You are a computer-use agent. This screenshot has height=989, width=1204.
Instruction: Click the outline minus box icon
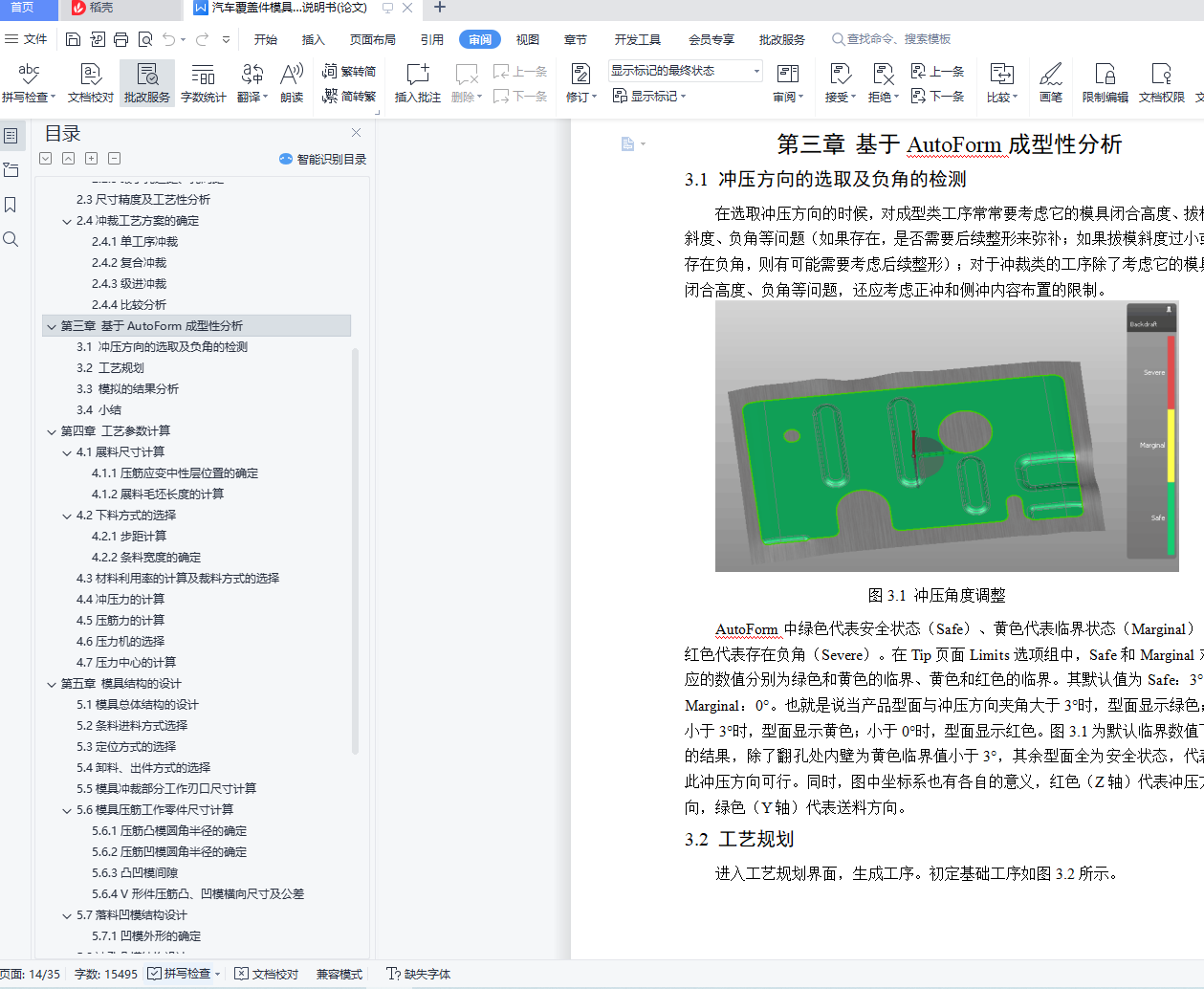[x=114, y=159]
